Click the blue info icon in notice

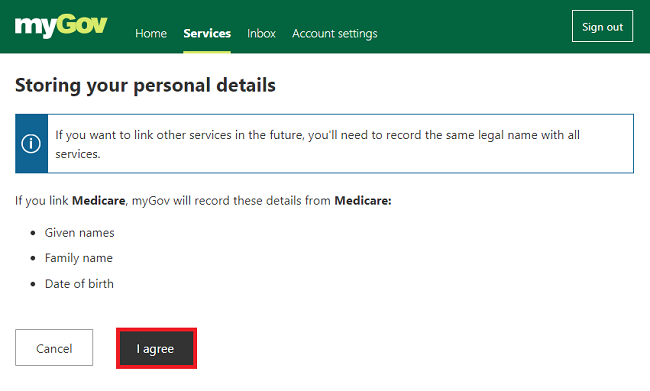point(31,143)
